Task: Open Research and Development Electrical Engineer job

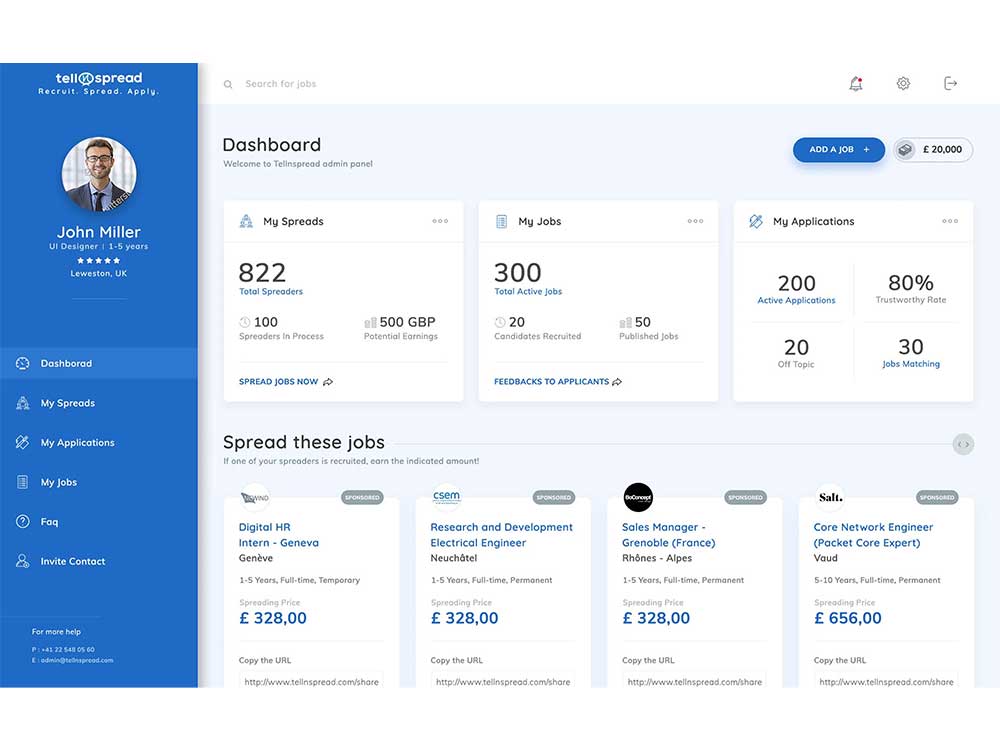Action: (501, 535)
